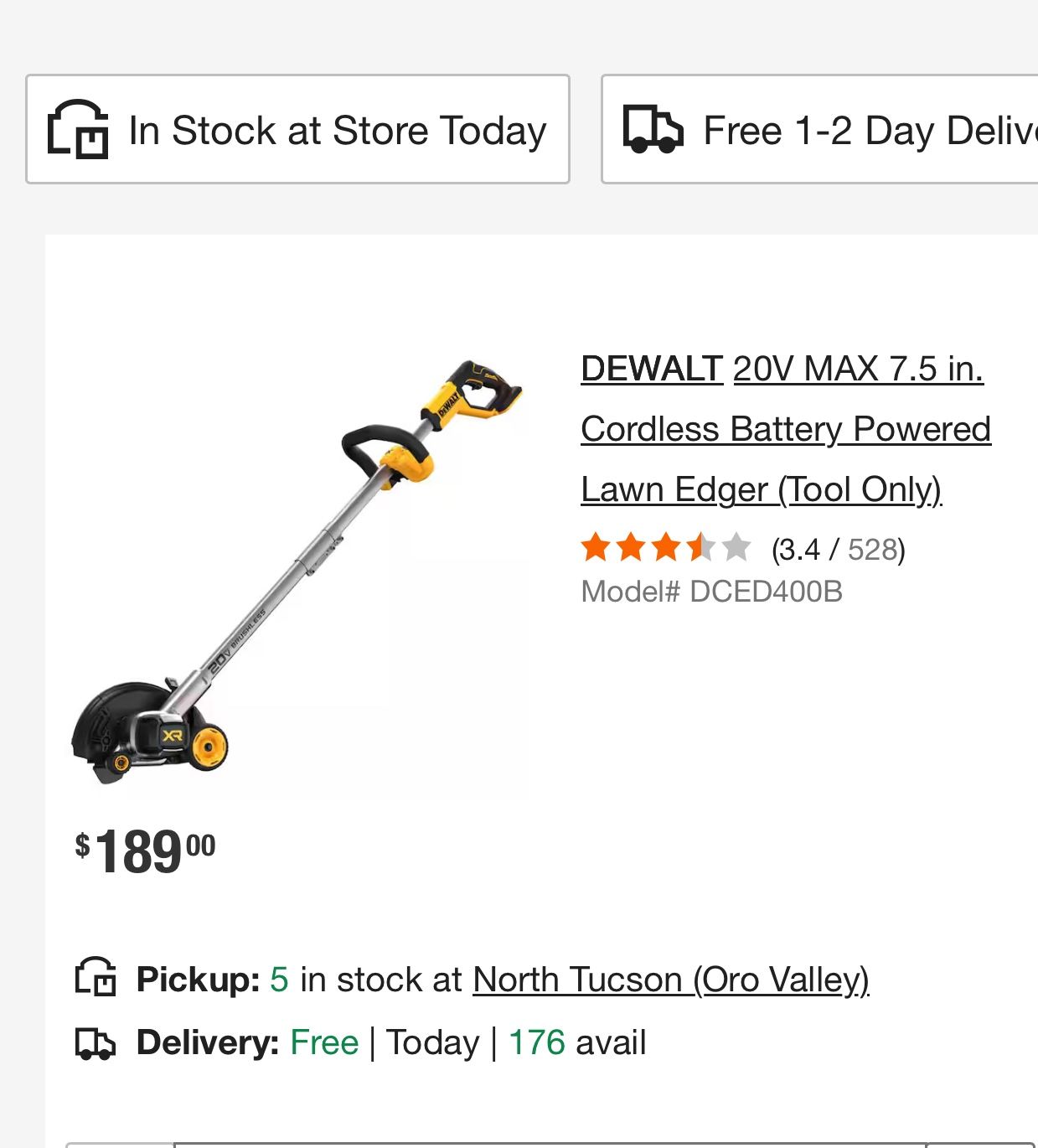Click the Model# DCED400B text
This screenshot has width=1038, height=1148.
(713, 591)
